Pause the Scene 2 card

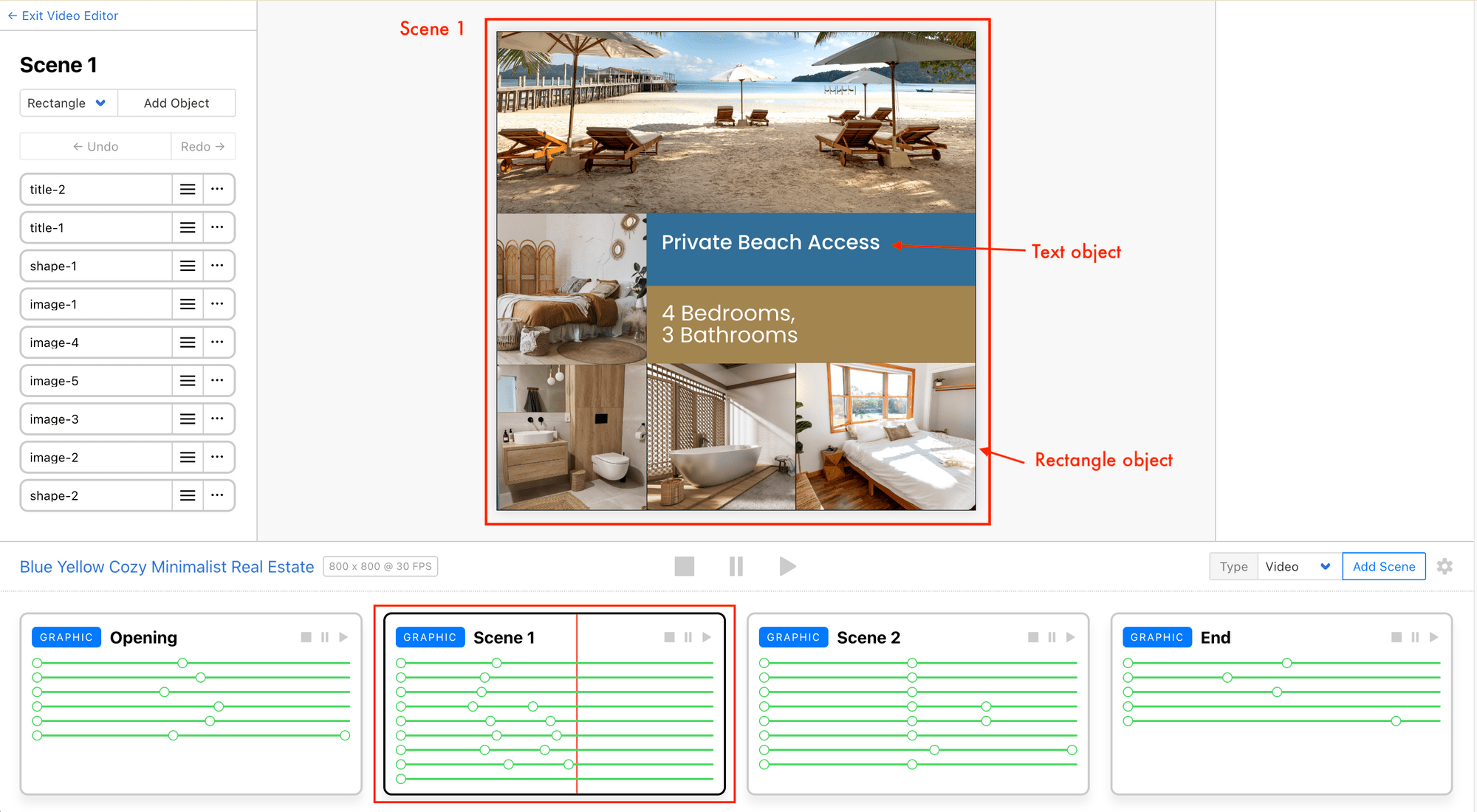pos(1052,637)
